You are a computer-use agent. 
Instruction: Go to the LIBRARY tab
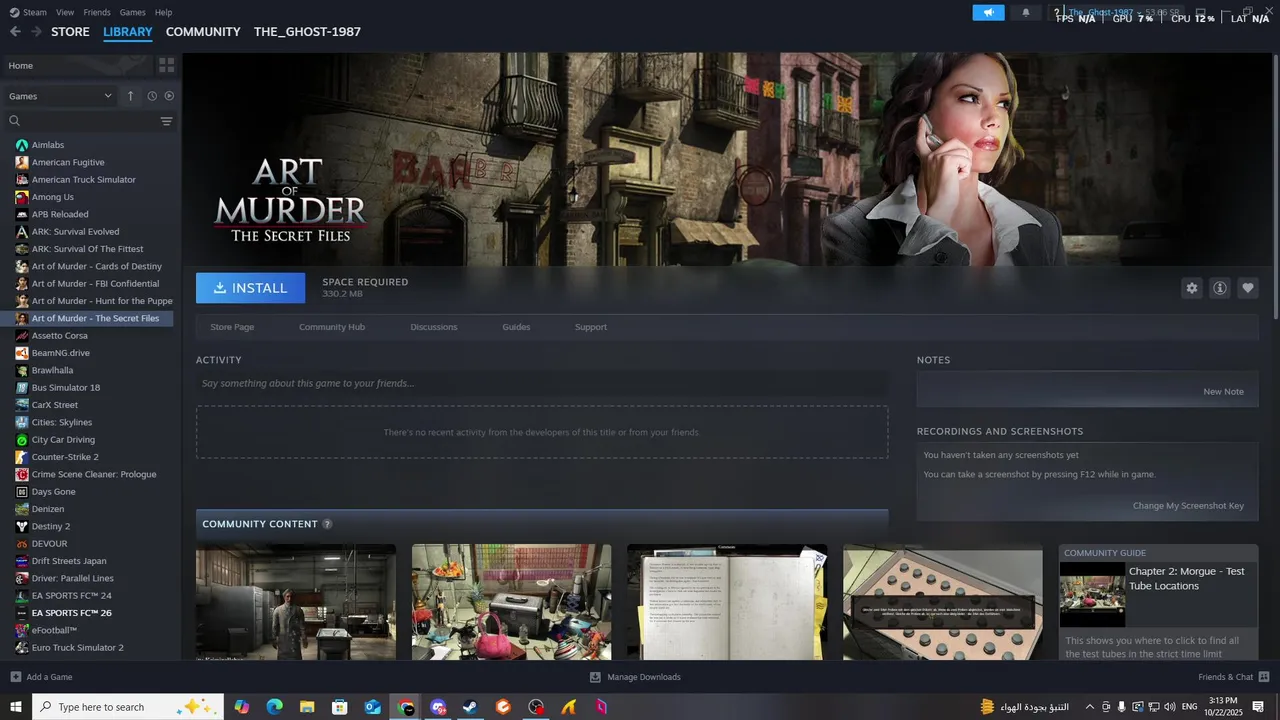pos(128,32)
